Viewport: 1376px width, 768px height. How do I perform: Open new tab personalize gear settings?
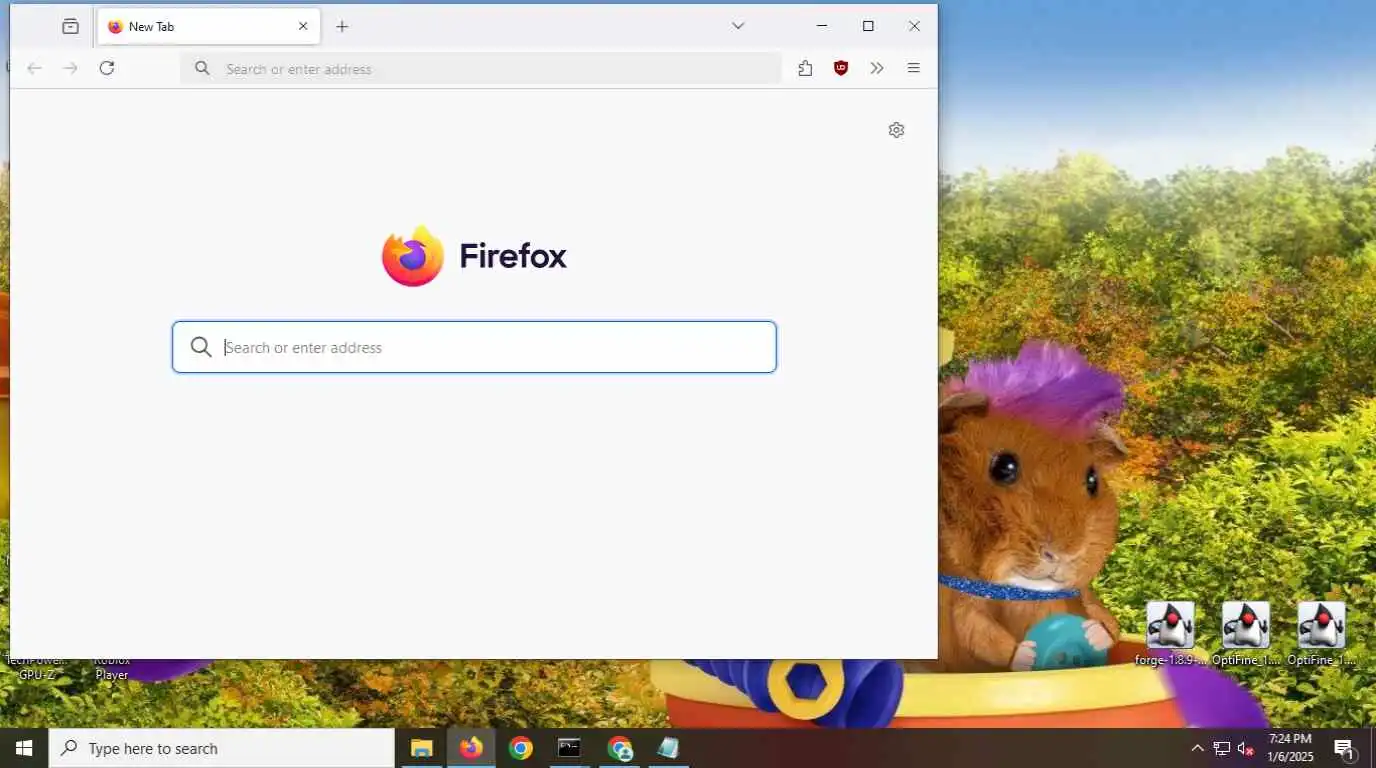[x=896, y=130]
